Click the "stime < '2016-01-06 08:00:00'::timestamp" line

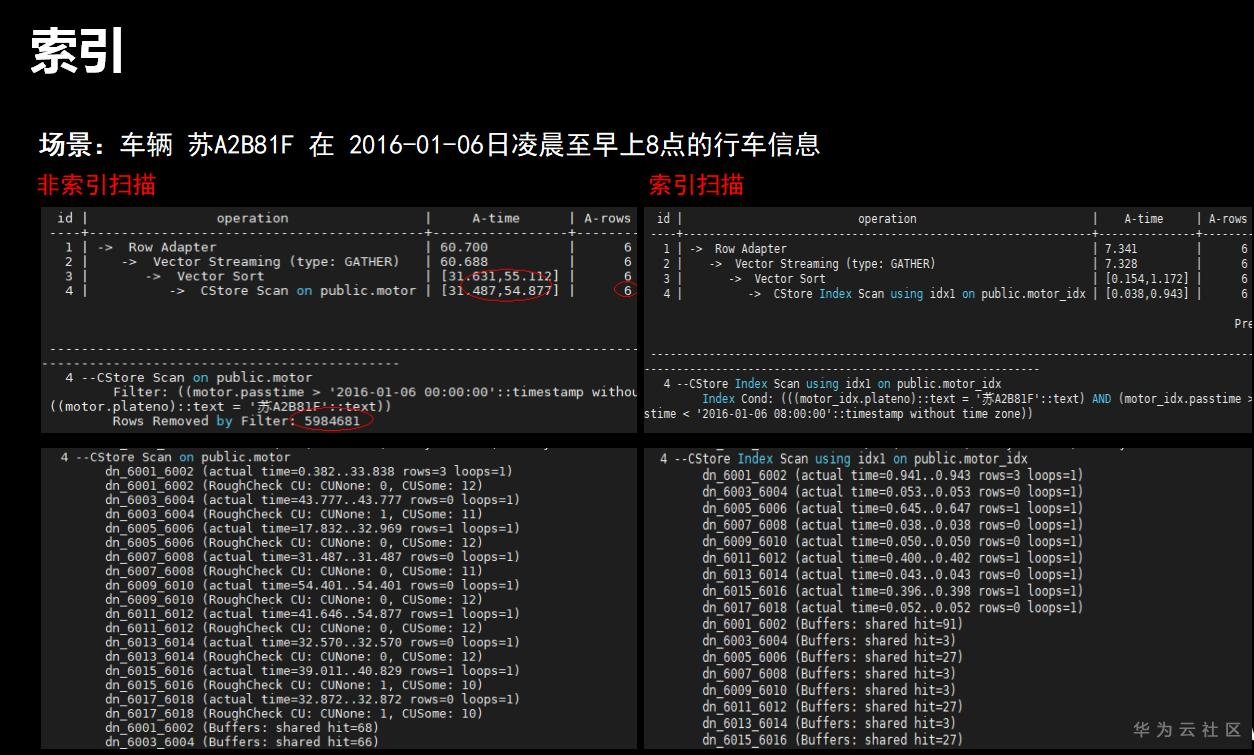(838, 414)
